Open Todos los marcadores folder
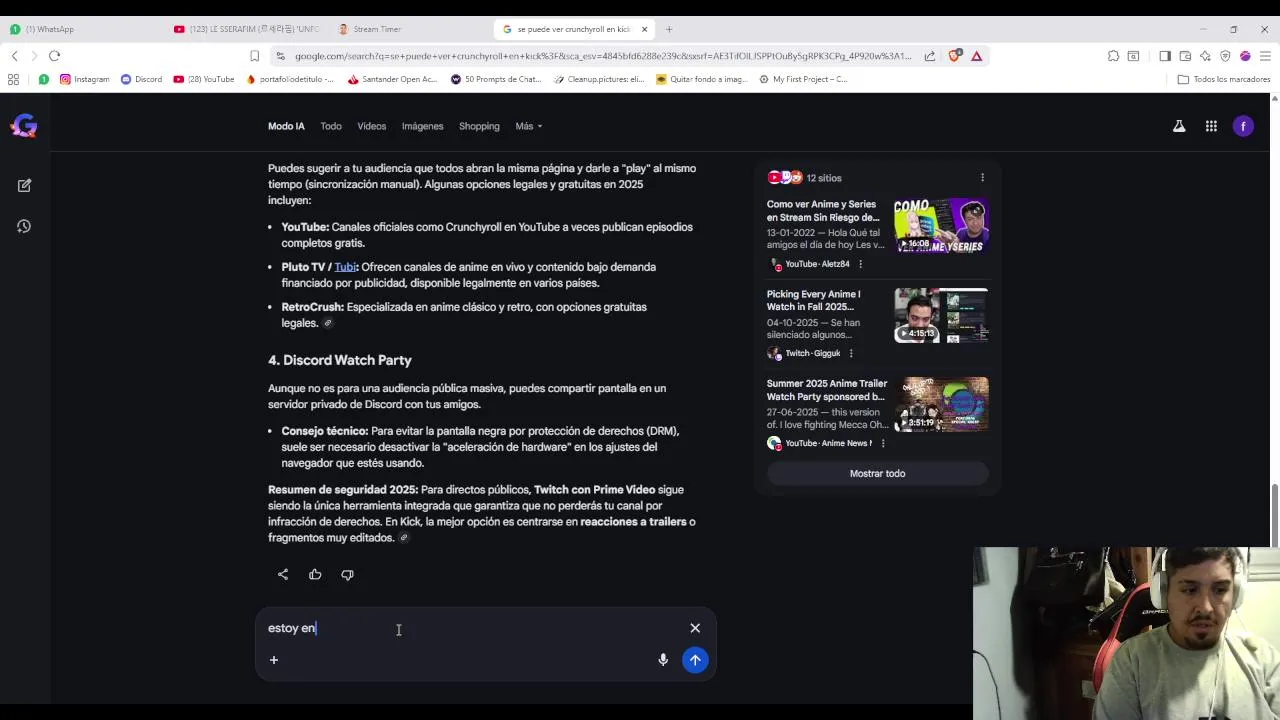Viewport: 1280px width, 720px height. pyautogui.click(x=1224, y=79)
